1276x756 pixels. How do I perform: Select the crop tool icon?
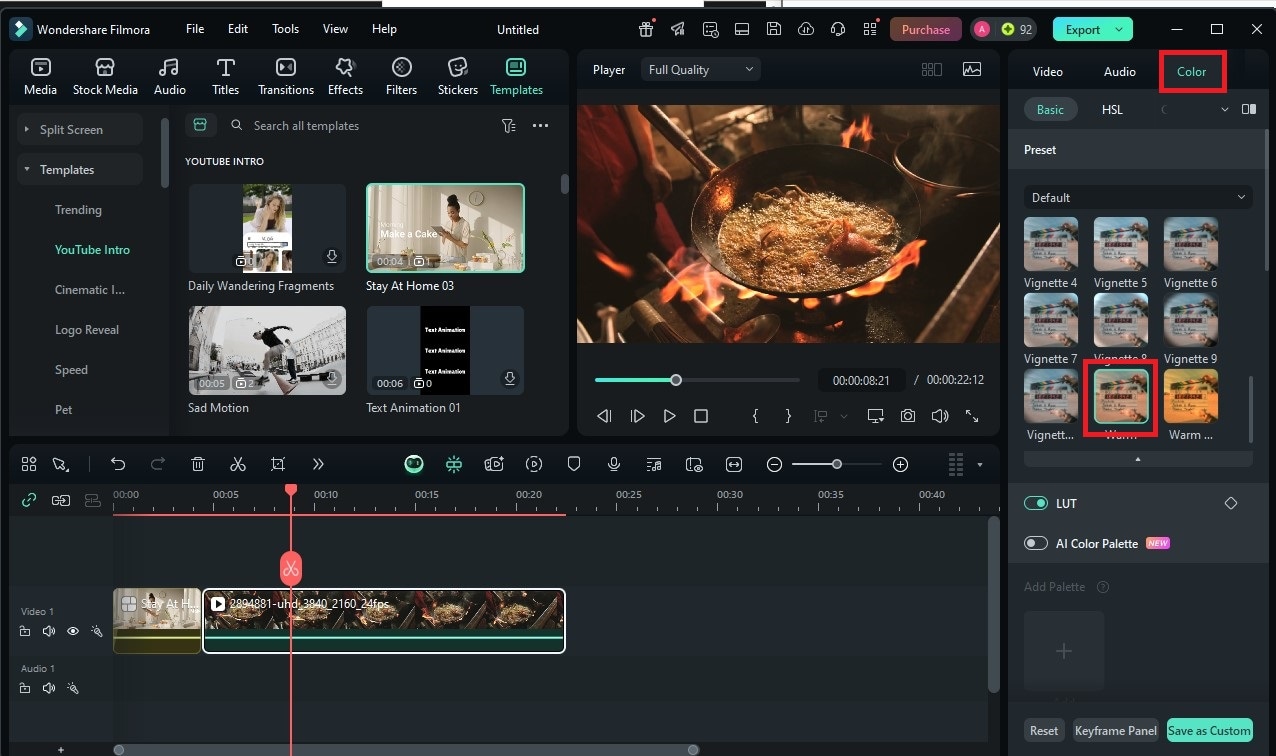[x=278, y=464]
